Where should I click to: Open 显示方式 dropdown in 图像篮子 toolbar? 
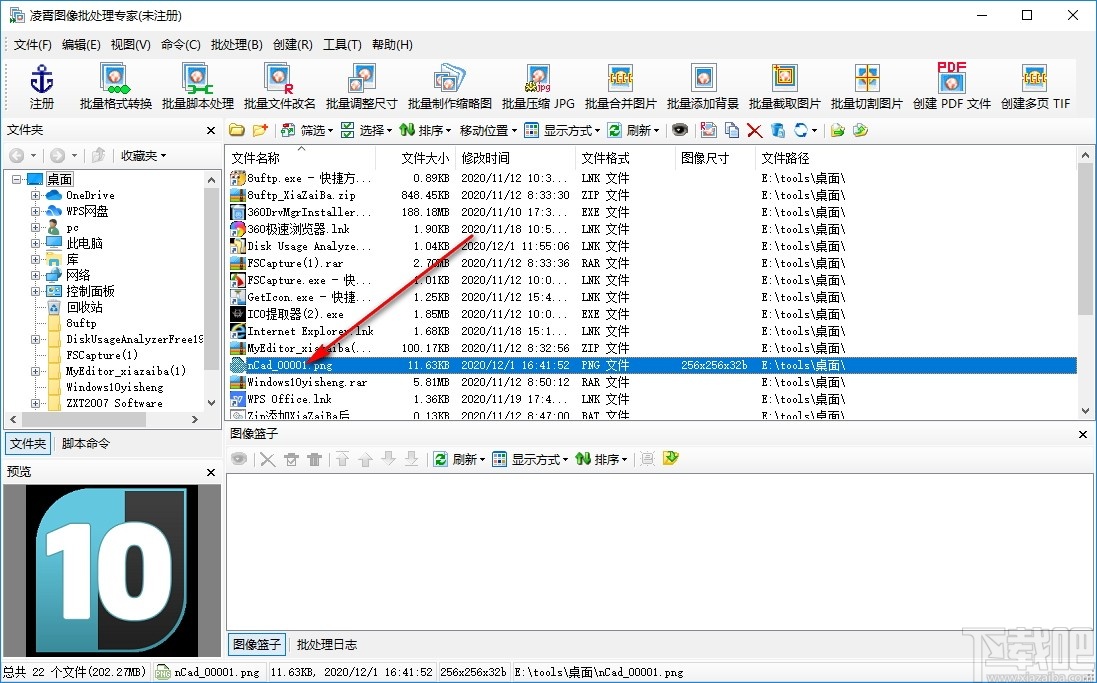pos(530,459)
